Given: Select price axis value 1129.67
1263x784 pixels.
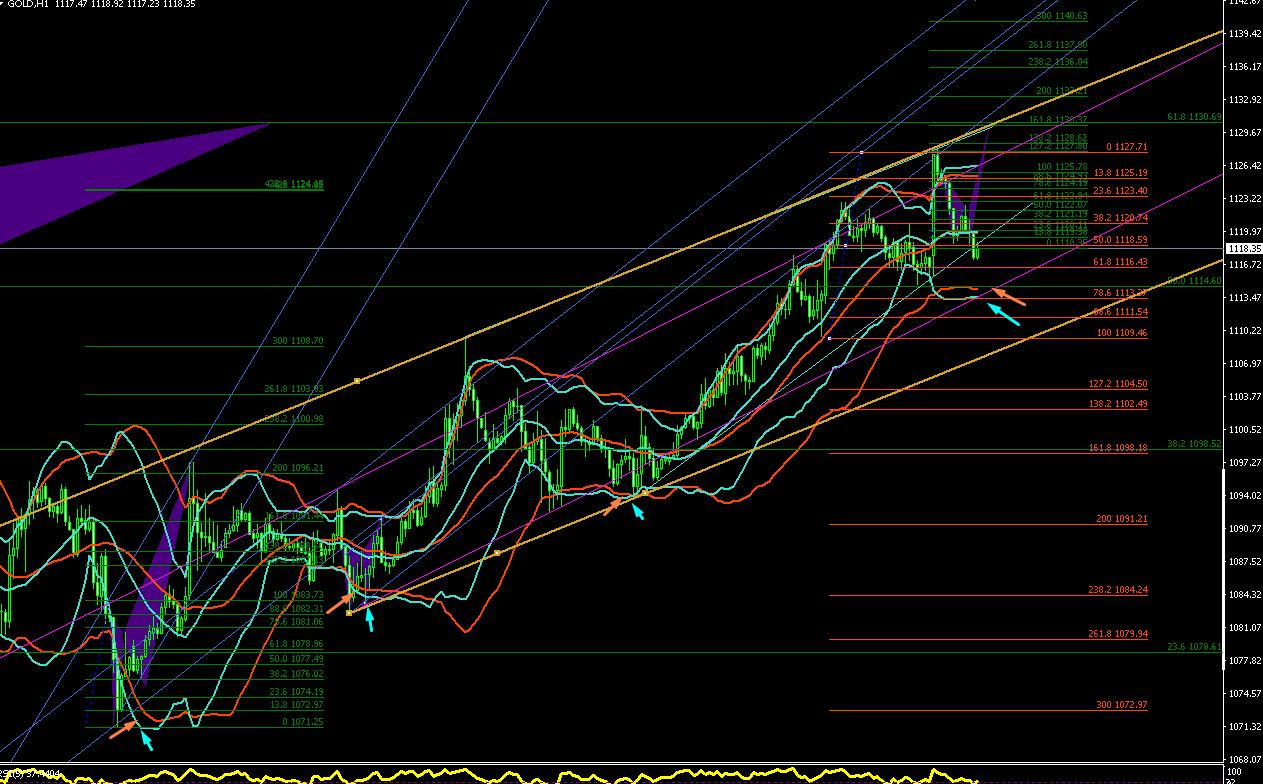Looking at the screenshot, I should pyautogui.click(x=1245, y=133).
